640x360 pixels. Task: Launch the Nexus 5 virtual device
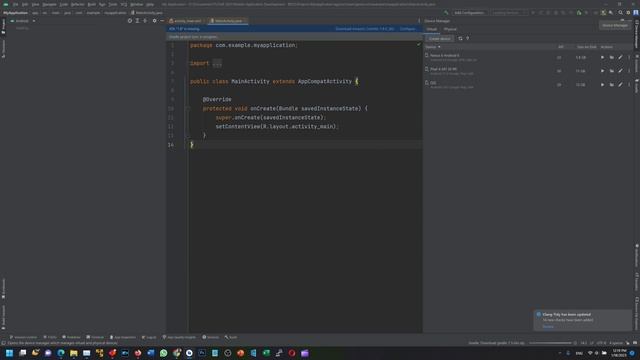point(602,58)
